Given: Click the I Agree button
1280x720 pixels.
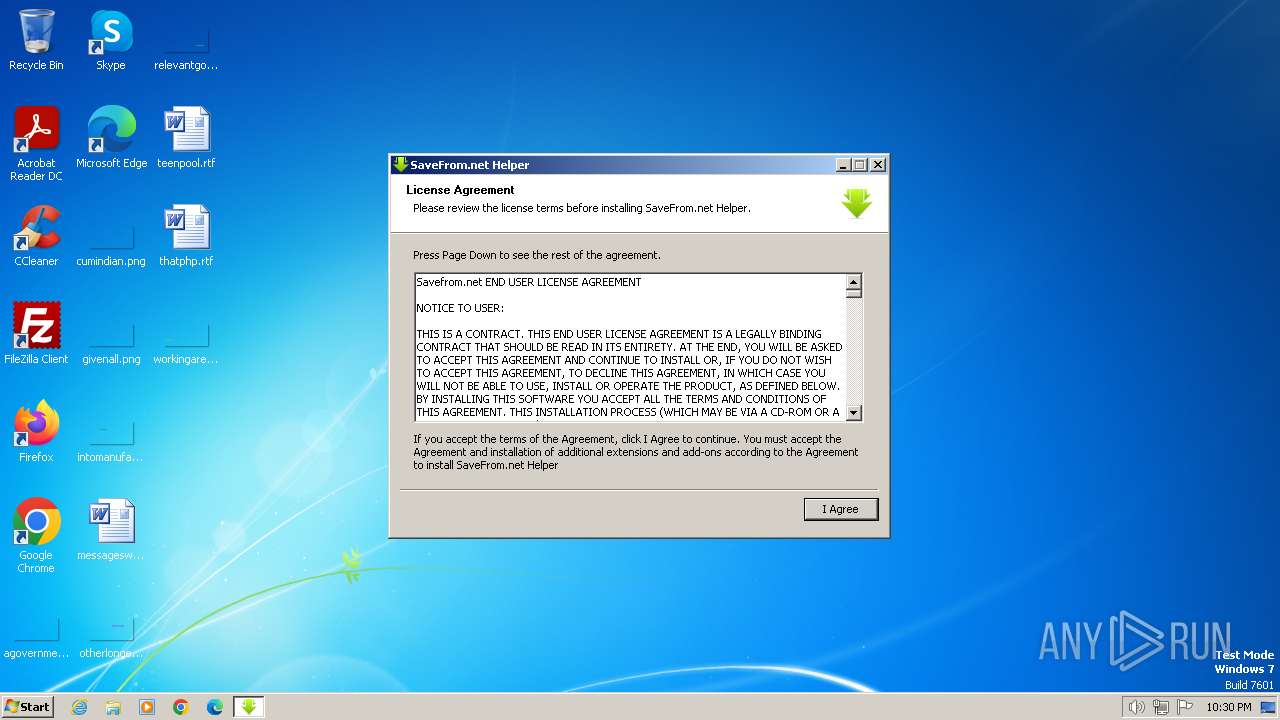Looking at the screenshot, I should (x=841, y=509).
